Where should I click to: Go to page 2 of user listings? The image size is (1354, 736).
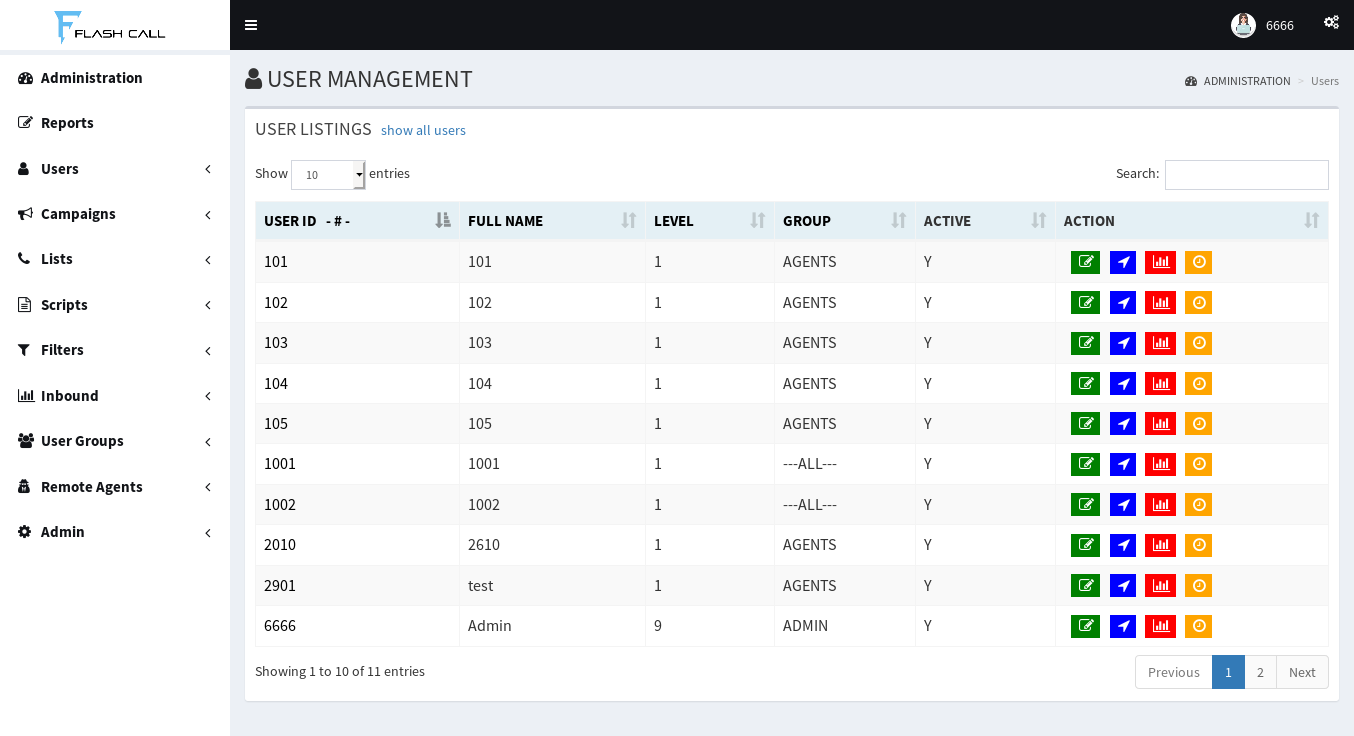click(1260, 671)
